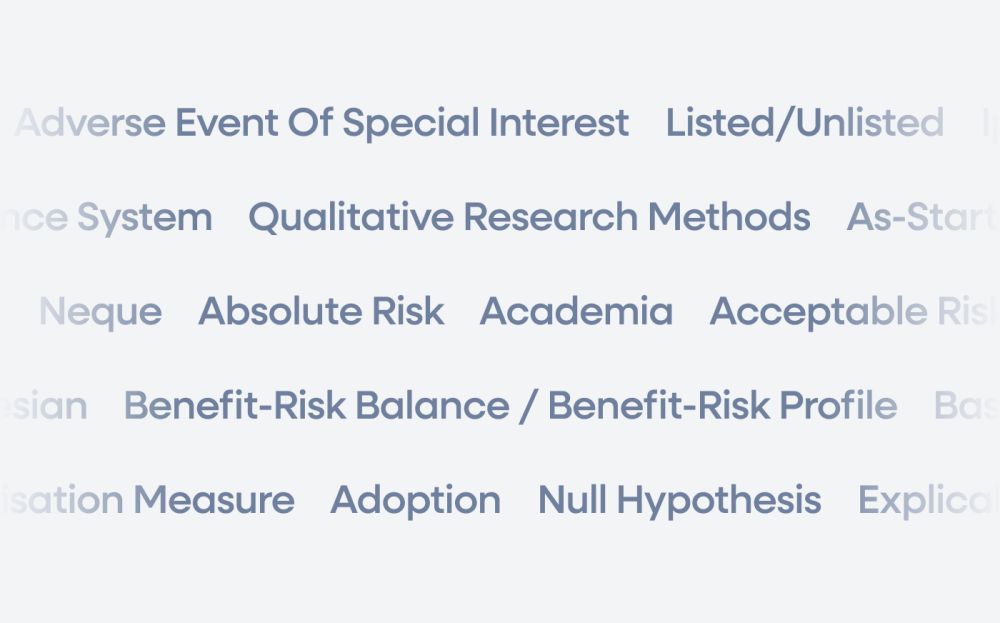
Task: Click the tag ending in 'isation Measure'
Action: coord(150,500)
